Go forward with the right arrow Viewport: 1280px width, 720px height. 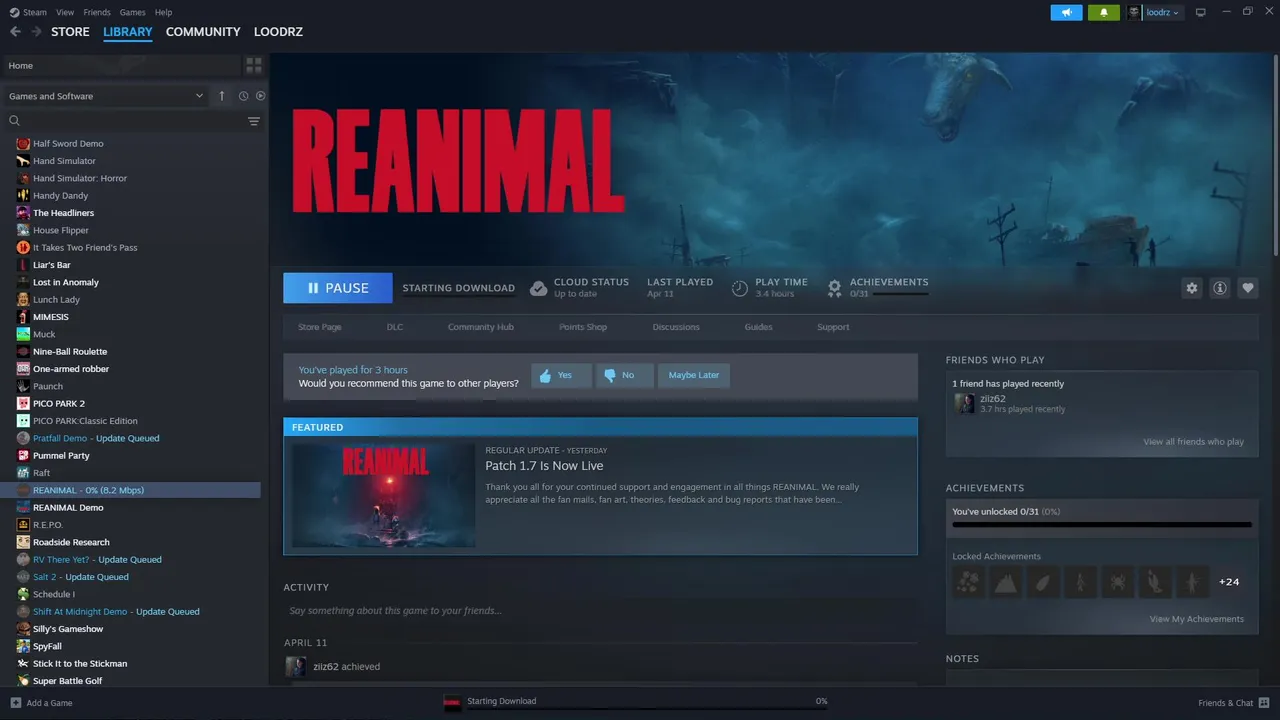tap(37, 32)
